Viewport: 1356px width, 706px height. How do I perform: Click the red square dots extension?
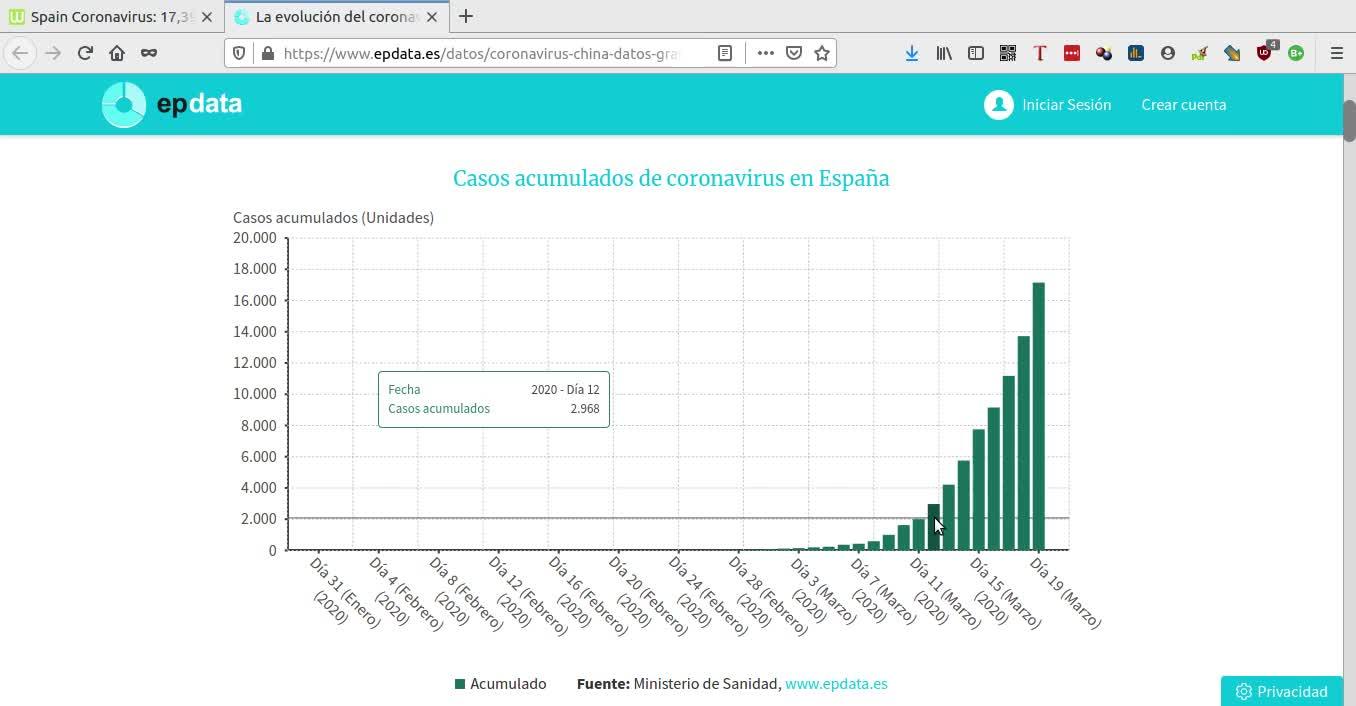pos(1072,53)
